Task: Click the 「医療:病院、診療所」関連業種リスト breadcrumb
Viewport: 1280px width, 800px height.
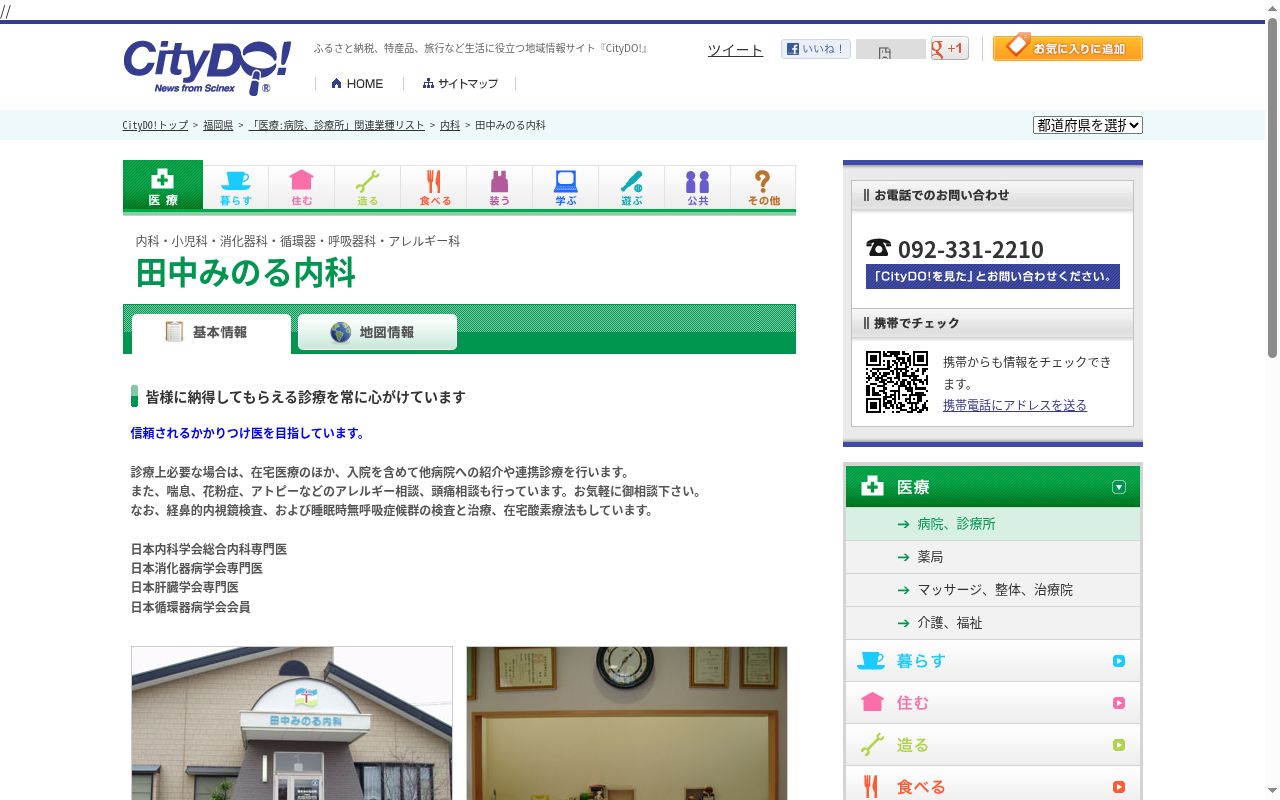Action: coord(337,126)
